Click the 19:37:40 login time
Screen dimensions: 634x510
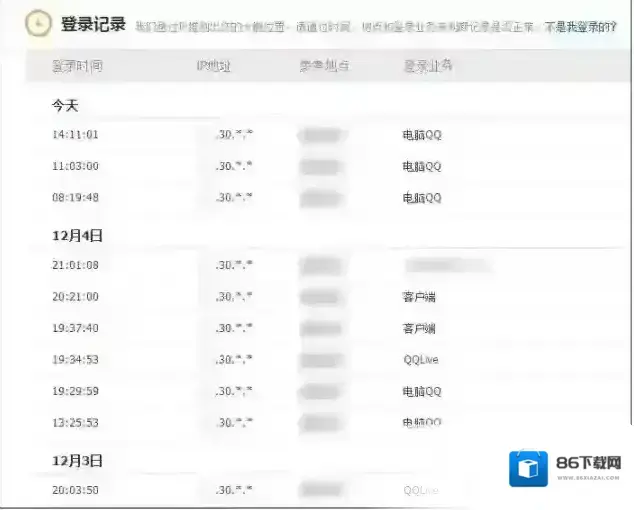coord(75,328)
